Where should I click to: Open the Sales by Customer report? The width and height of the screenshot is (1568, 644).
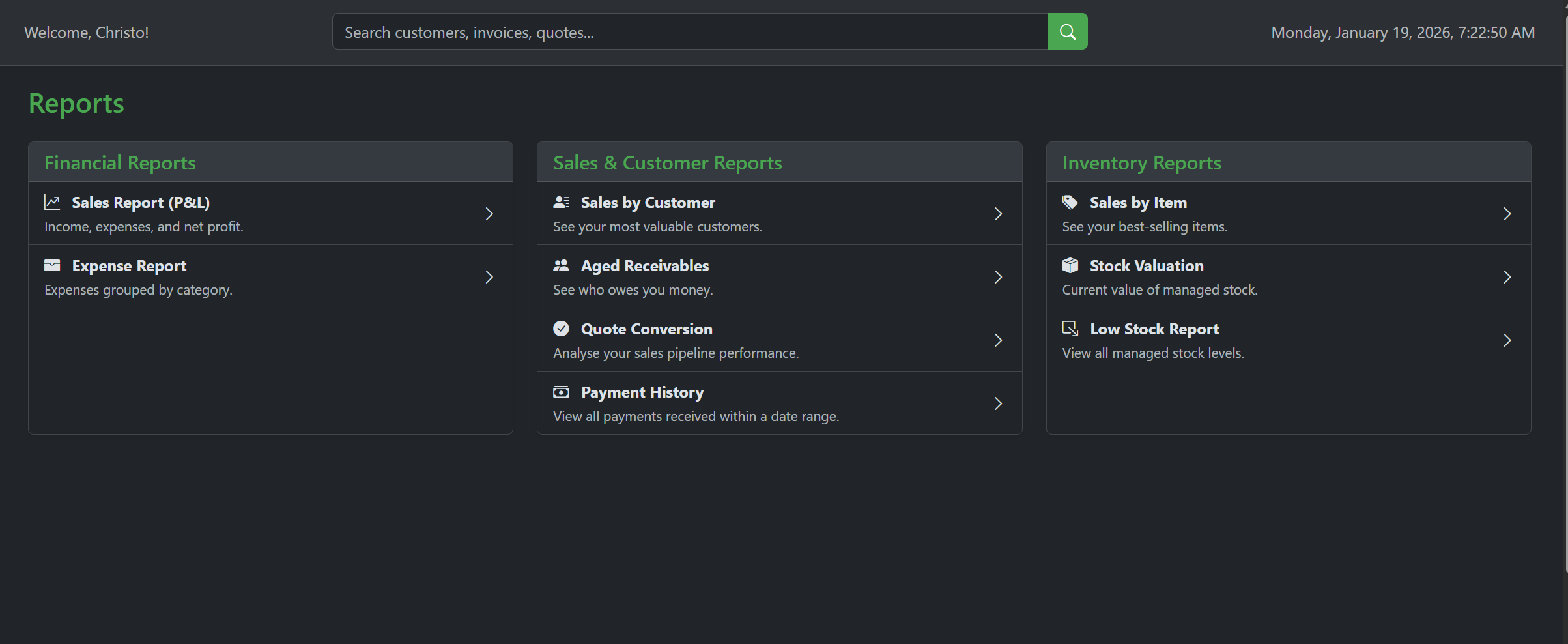pyautogui.click(x=648, y=203)
